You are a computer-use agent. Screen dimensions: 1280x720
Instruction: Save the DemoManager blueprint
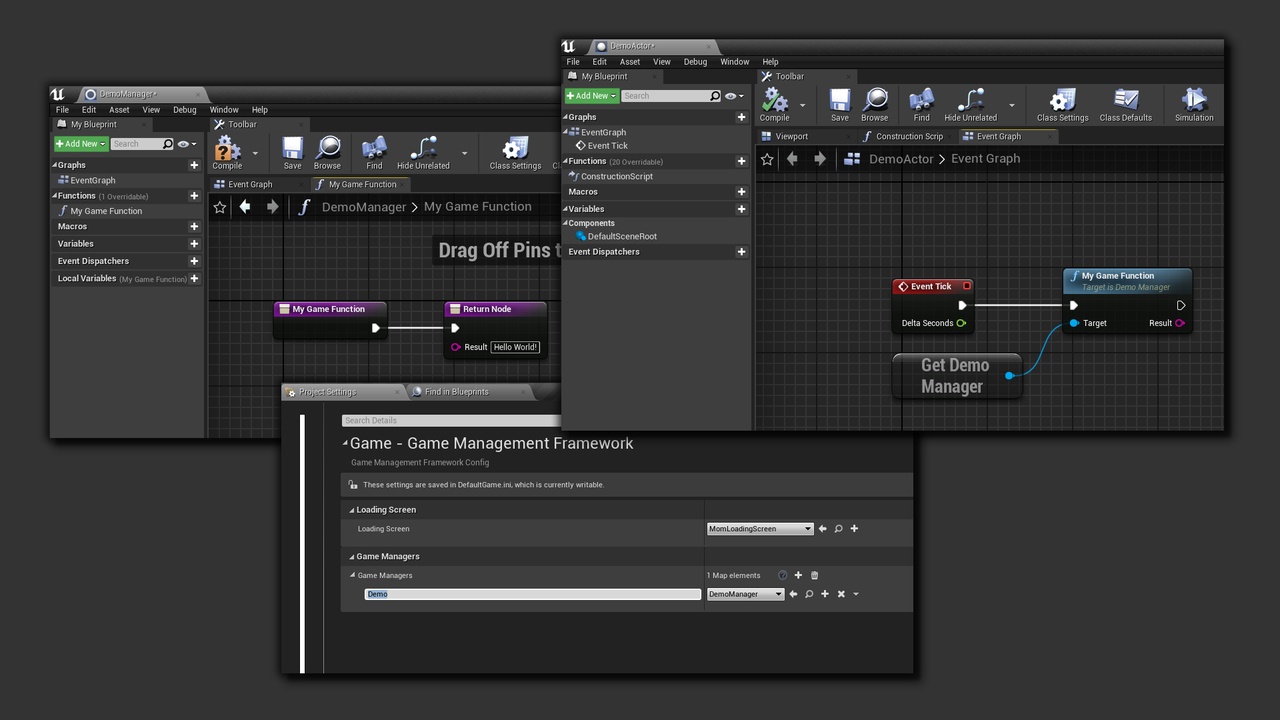pyautogui.click(x=292, y=153)
